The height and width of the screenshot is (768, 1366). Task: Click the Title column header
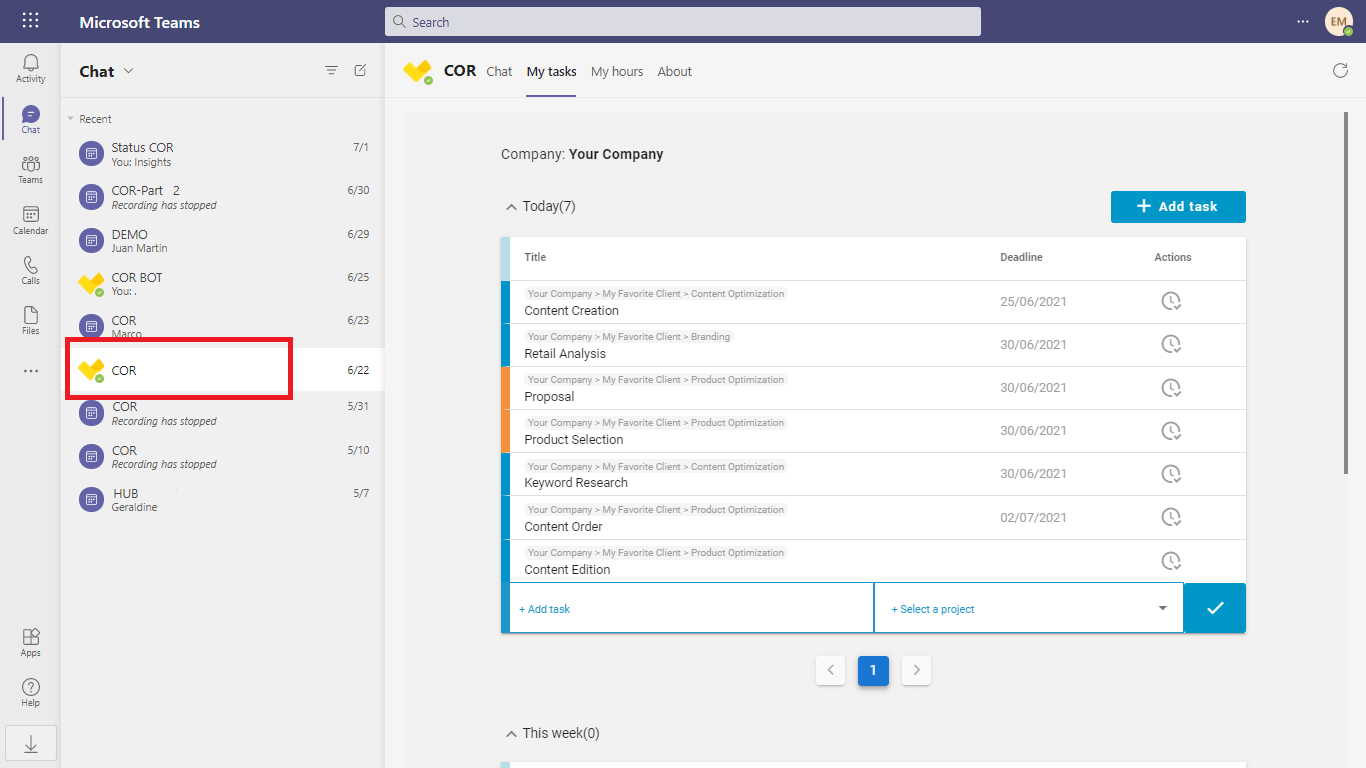[x=535, y=258]
